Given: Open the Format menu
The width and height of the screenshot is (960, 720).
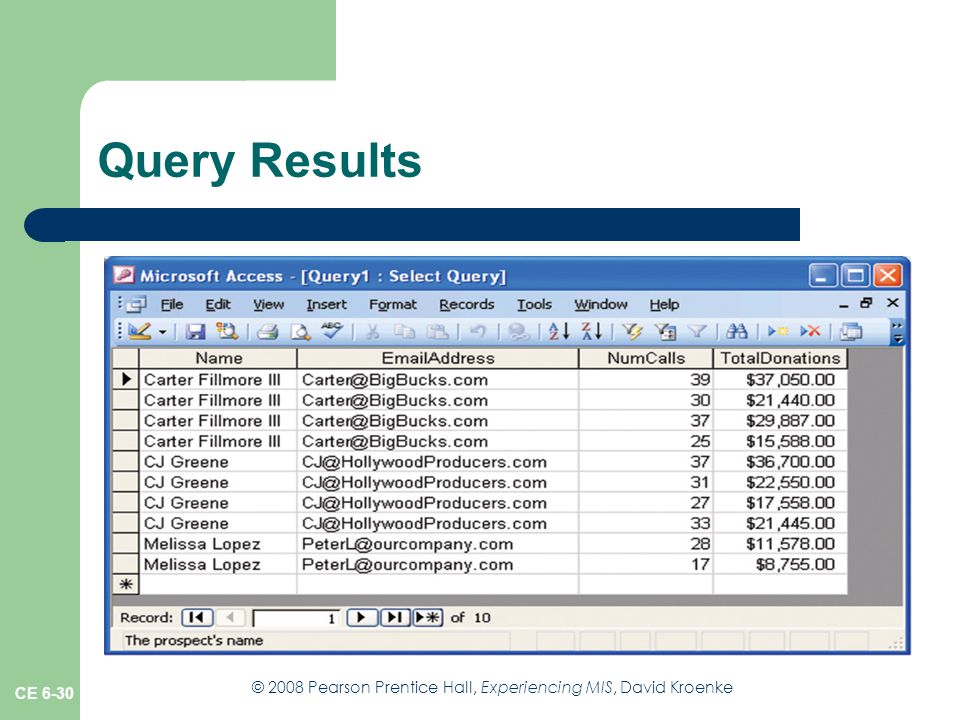Looking at the screenshot, I should [392, 304].
